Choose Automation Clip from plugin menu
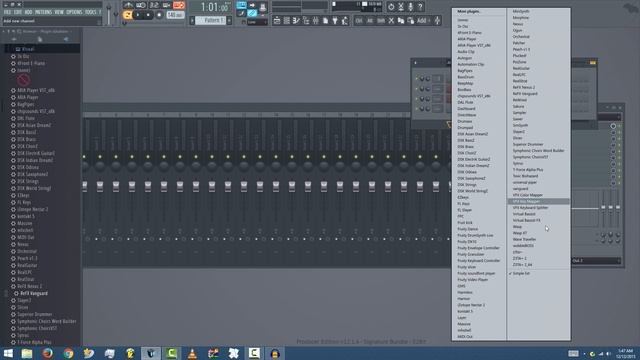 [471, 64]
